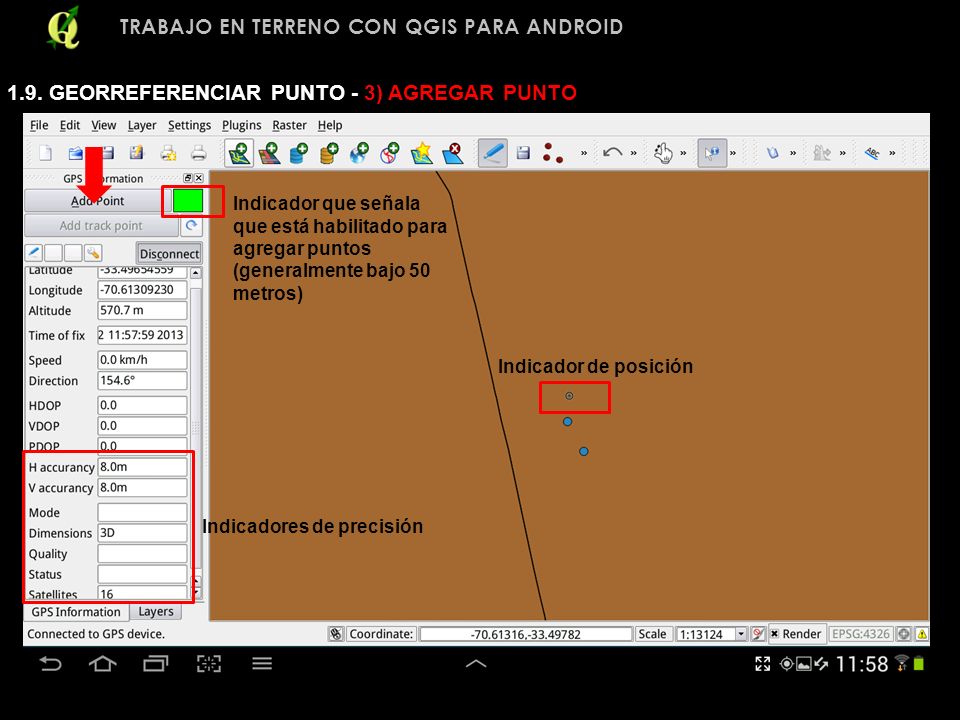The image size is (960, 720).
Task: Click the Add WMS Layer globe icon
Action: [x=359, y=153]
